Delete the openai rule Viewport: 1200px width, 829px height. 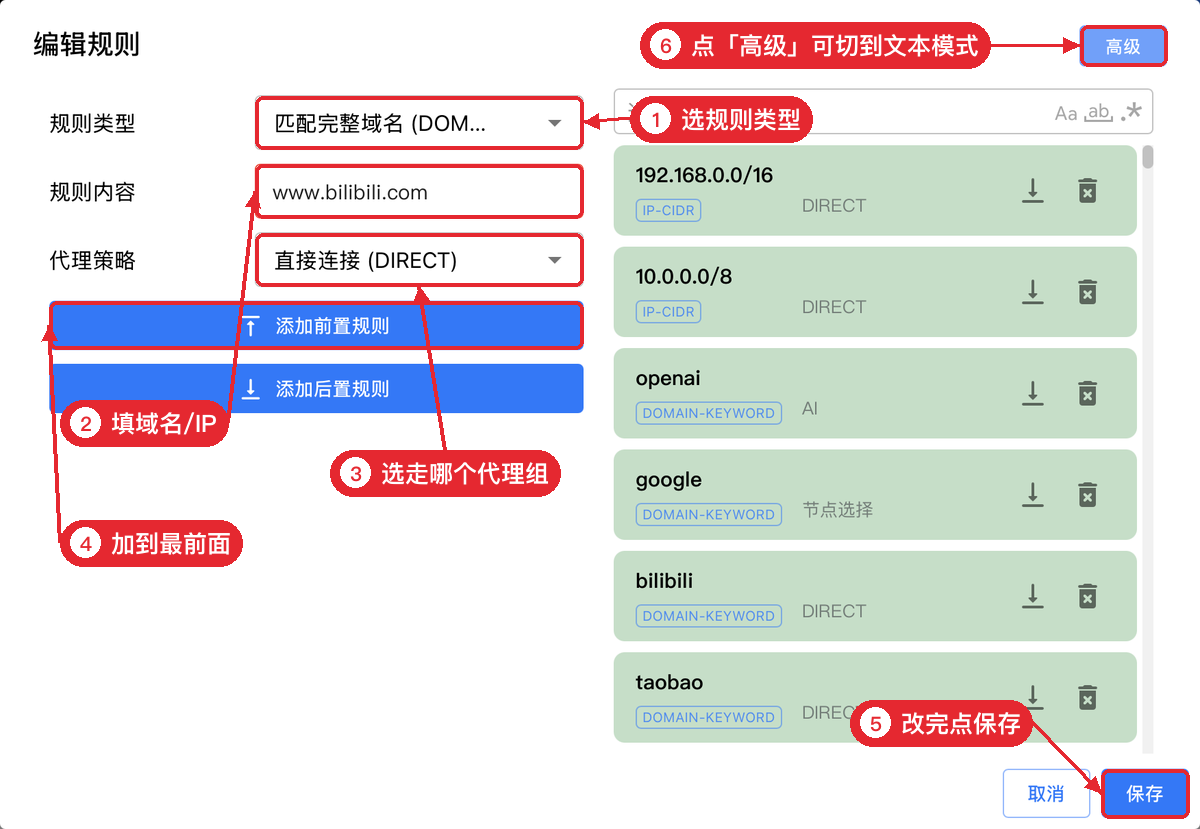click(1088, 393)
